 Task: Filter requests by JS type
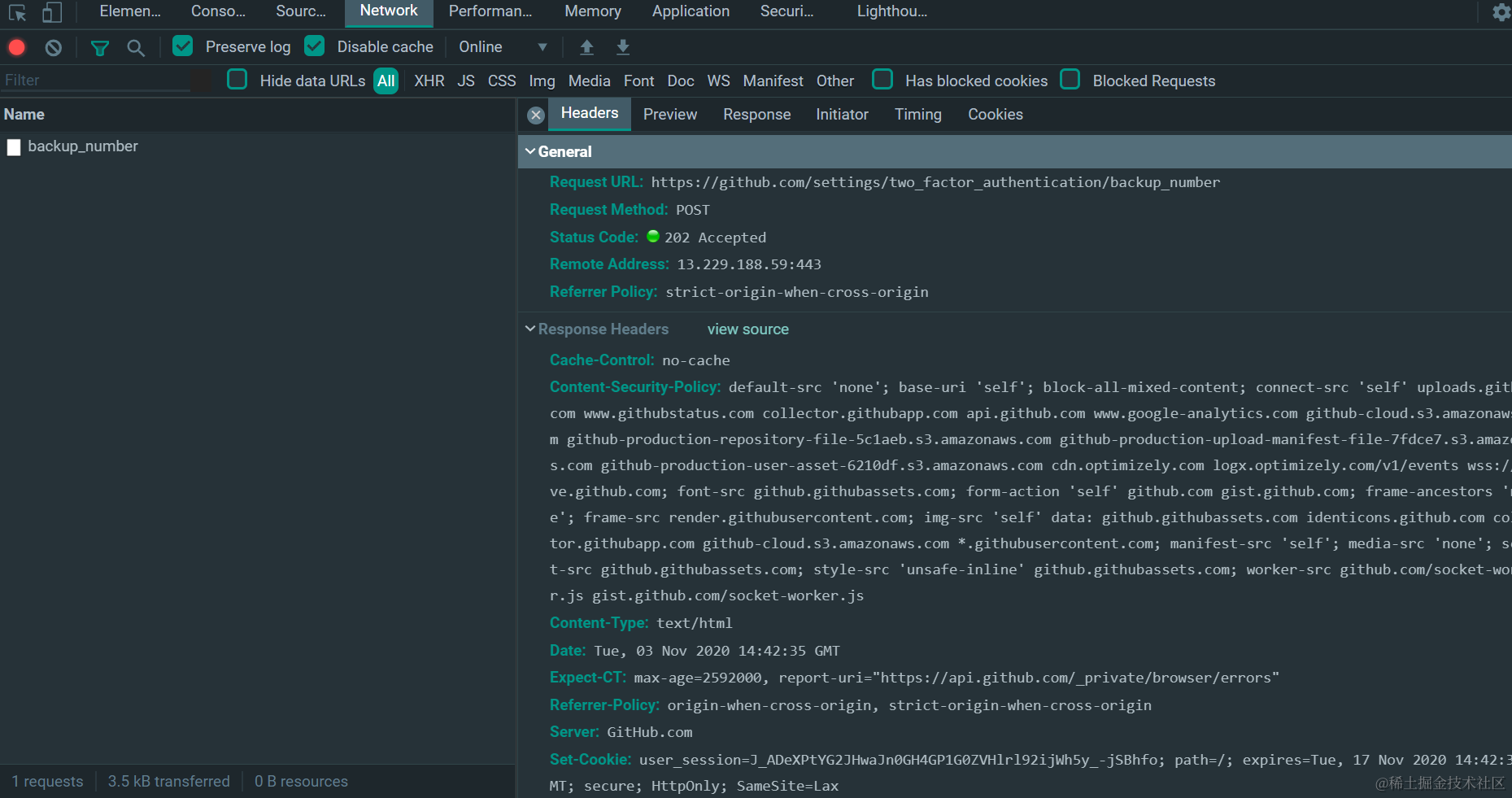466,81
